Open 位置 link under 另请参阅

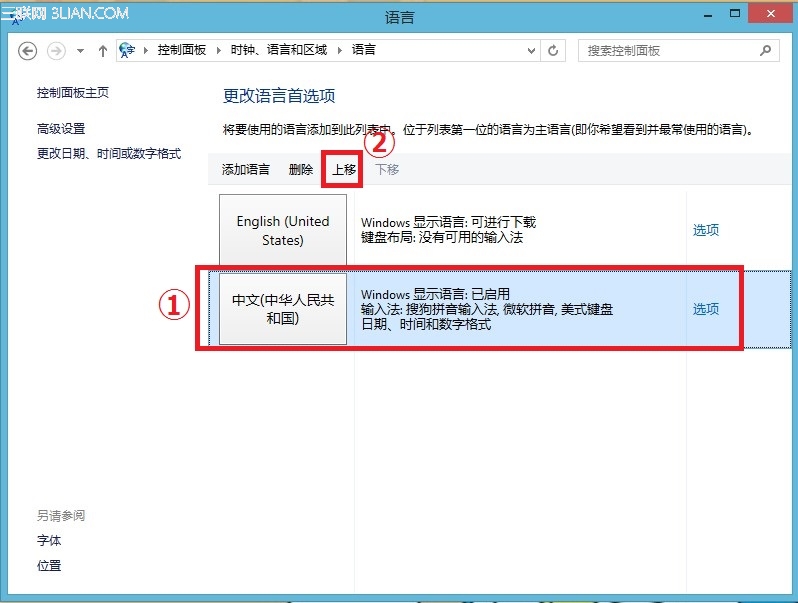pos(49,565)
